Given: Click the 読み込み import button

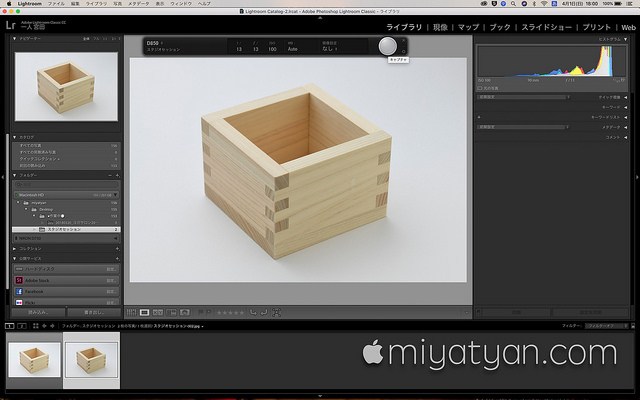Looking at the screenshot, I should pyautogui.click(x=38, y=312).
